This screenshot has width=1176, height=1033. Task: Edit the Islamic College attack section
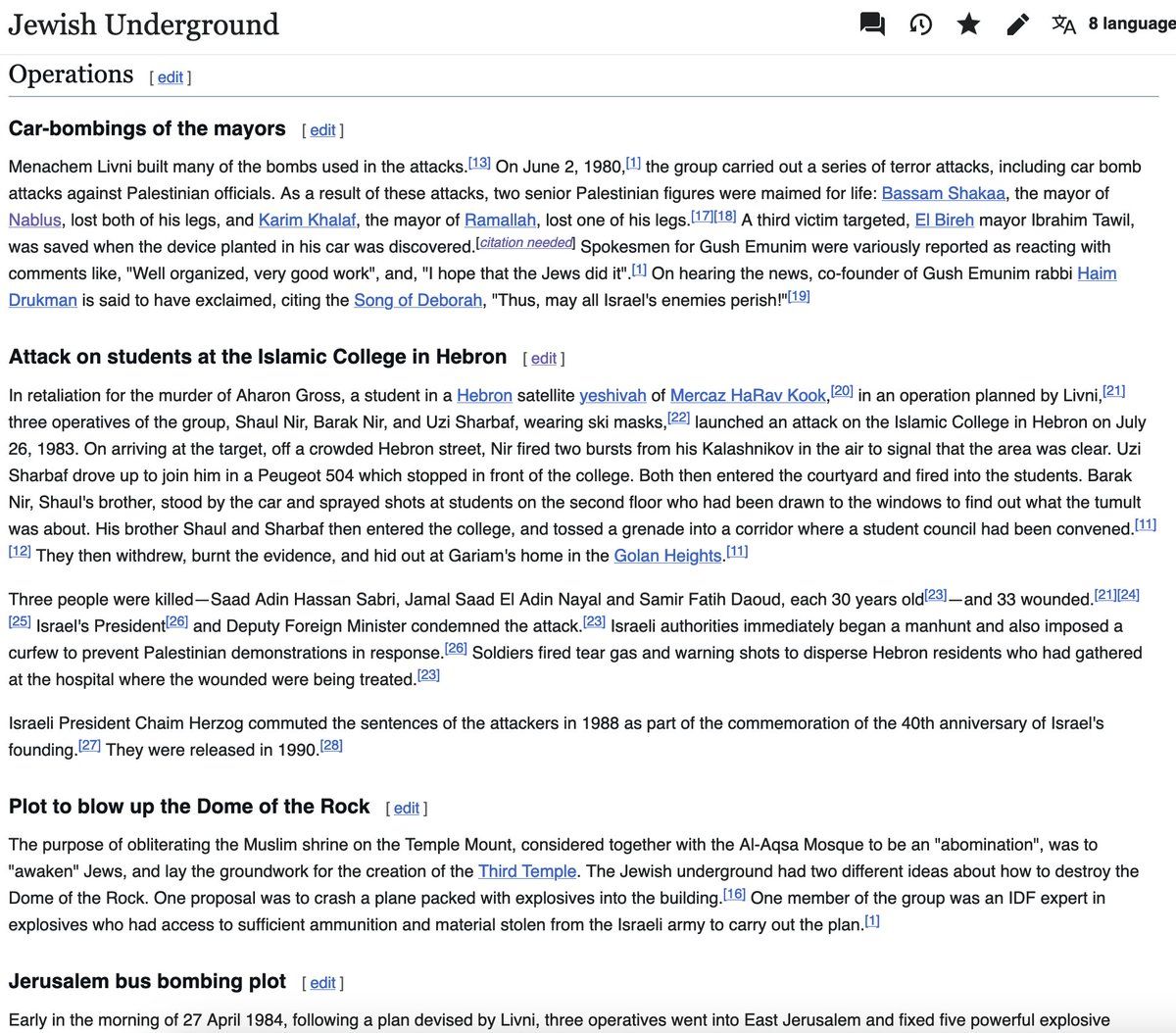point(544,359)
